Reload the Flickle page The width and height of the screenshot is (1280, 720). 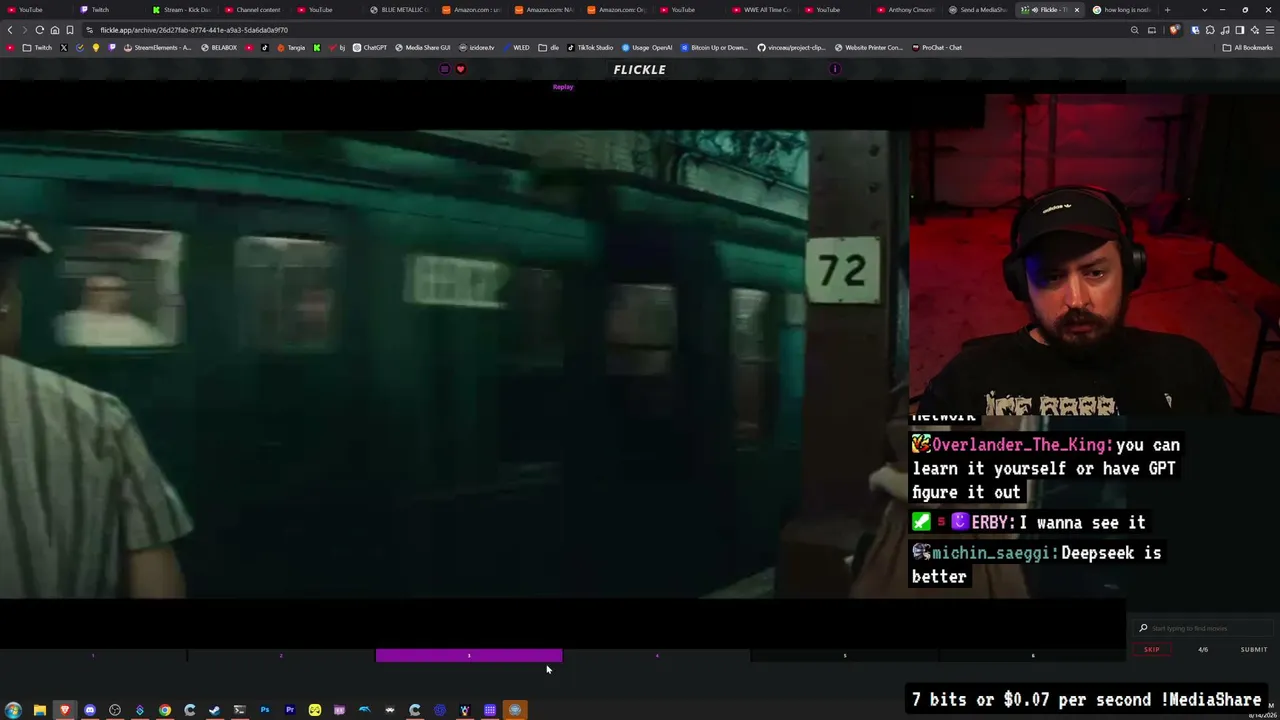point(40,30)
